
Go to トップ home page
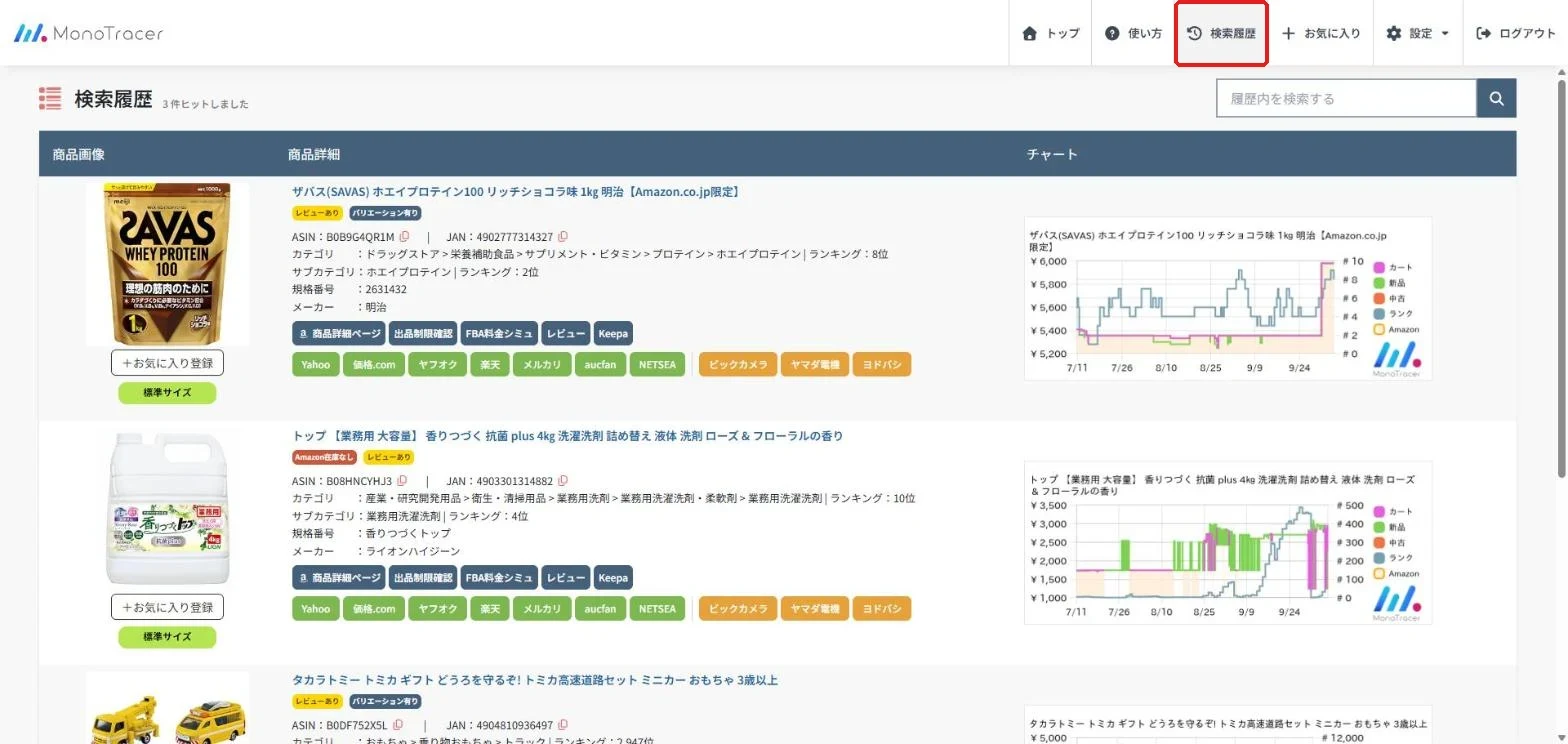[1050, 33]
